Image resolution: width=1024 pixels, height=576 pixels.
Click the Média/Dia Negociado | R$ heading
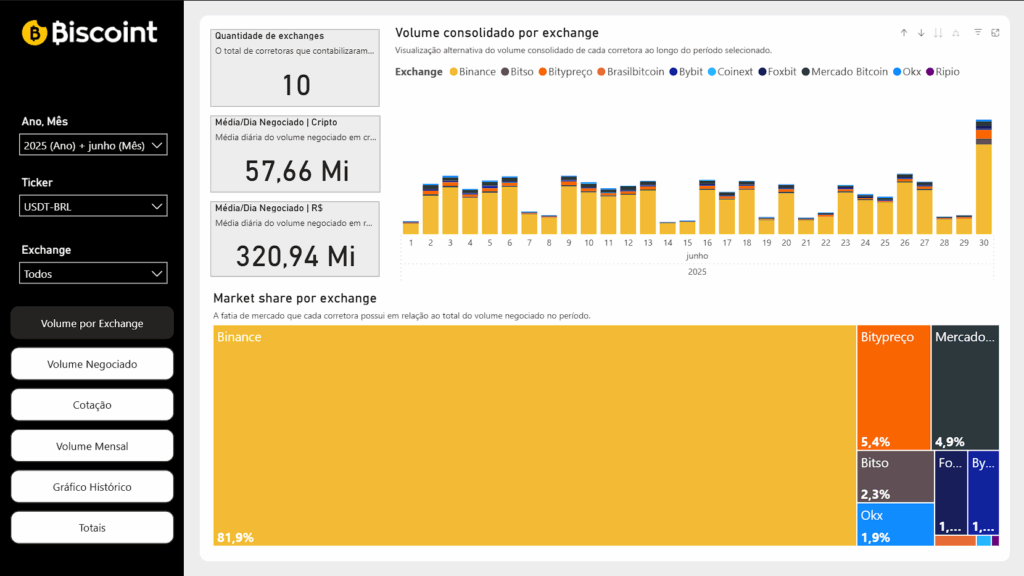click(x=269, y=208)
